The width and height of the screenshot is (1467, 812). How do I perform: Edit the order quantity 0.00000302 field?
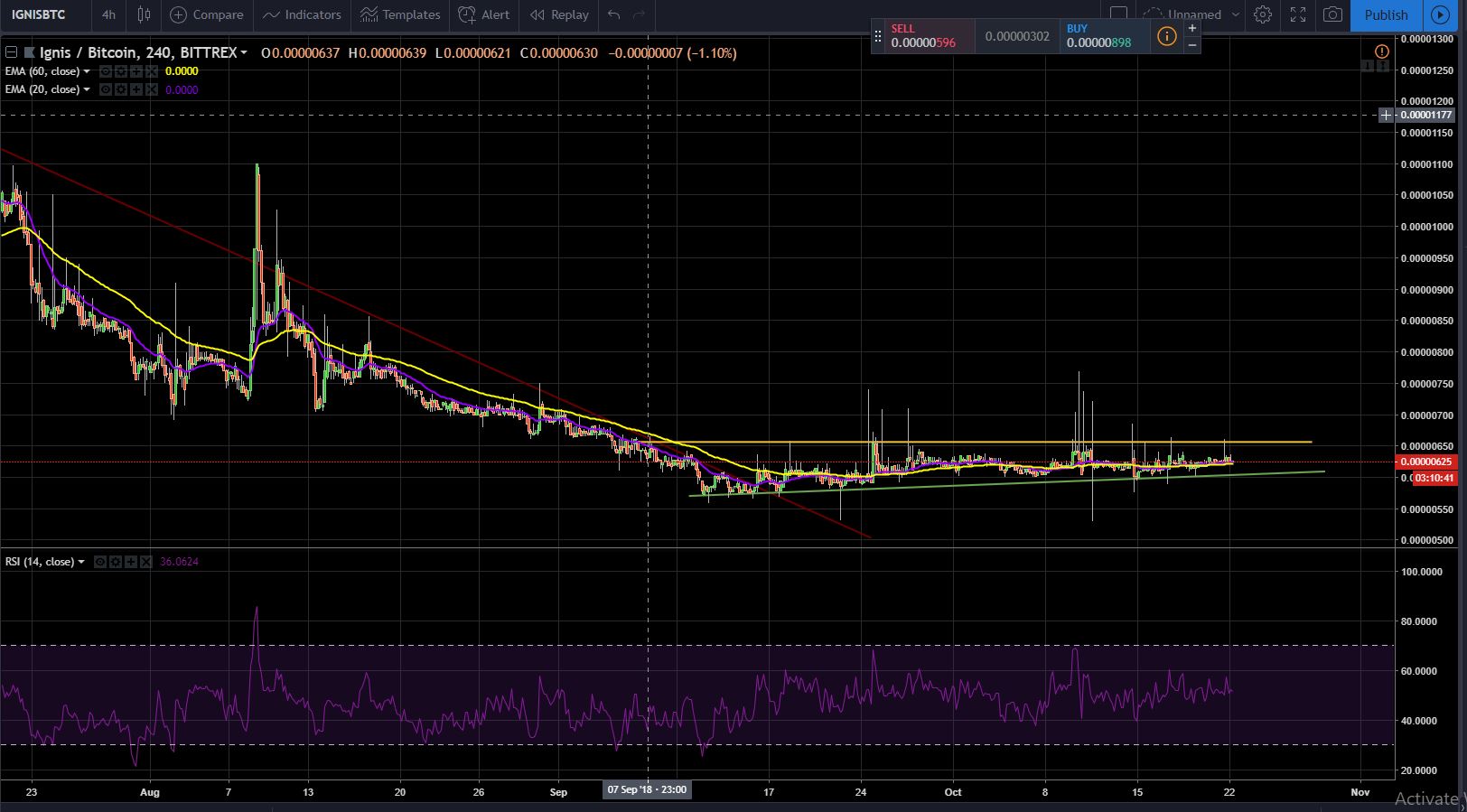pos(1017,36)
